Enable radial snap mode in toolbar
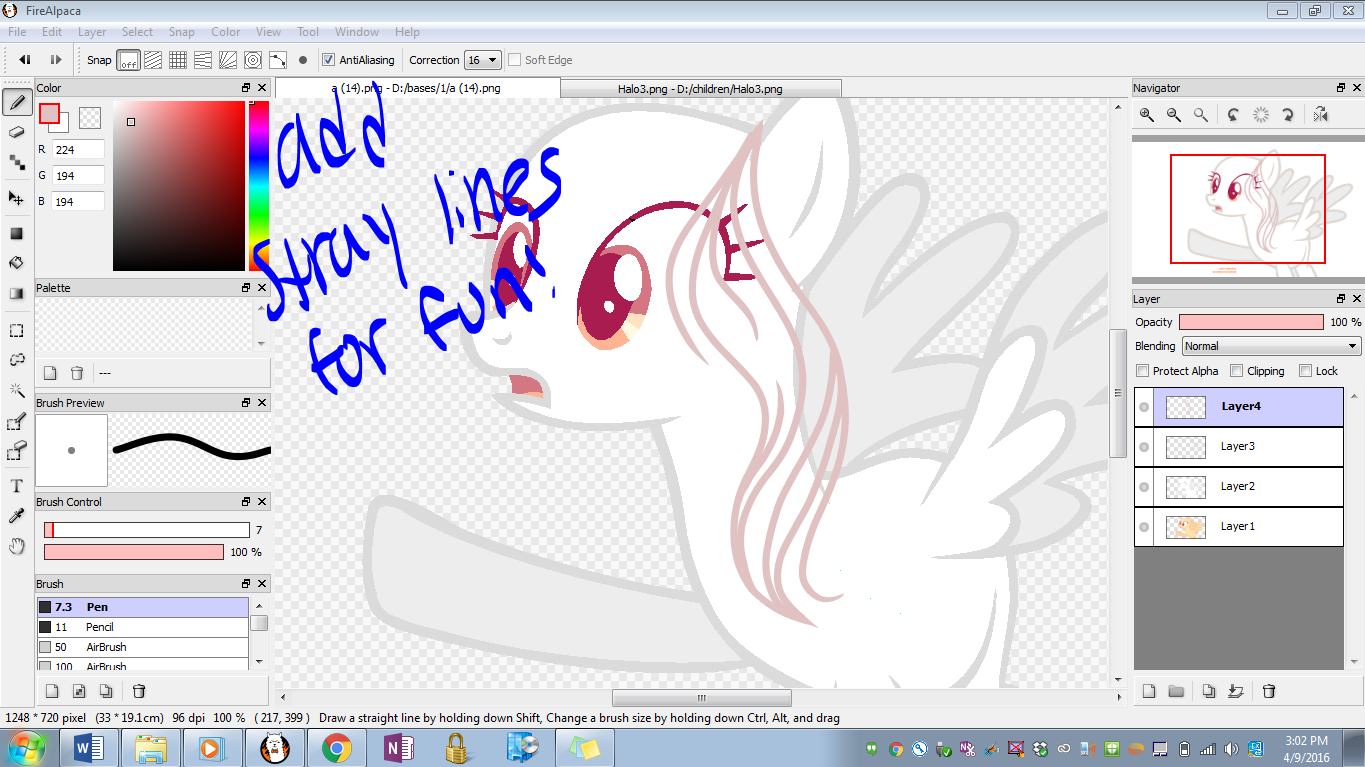 pyautogui.click(x=253, y=60)
